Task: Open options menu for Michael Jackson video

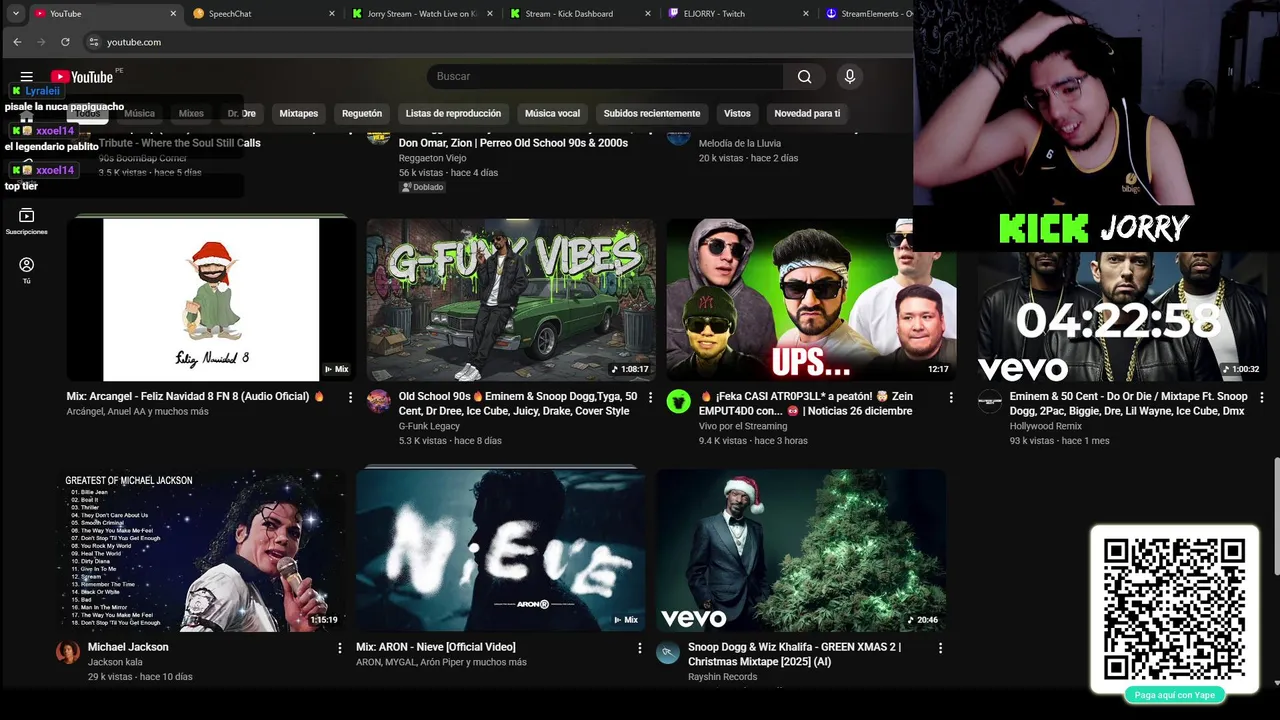Action: click(340, 648)
